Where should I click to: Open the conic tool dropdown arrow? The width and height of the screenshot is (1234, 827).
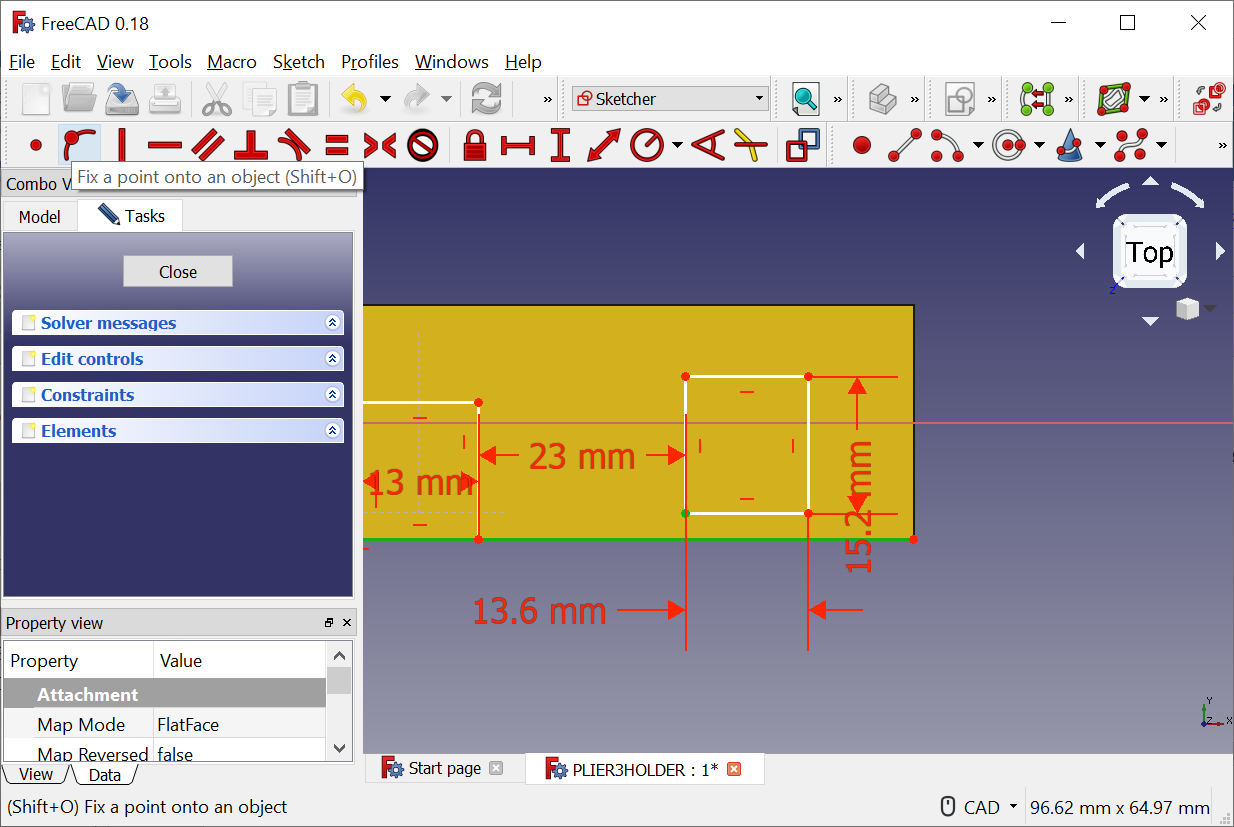1100,146
